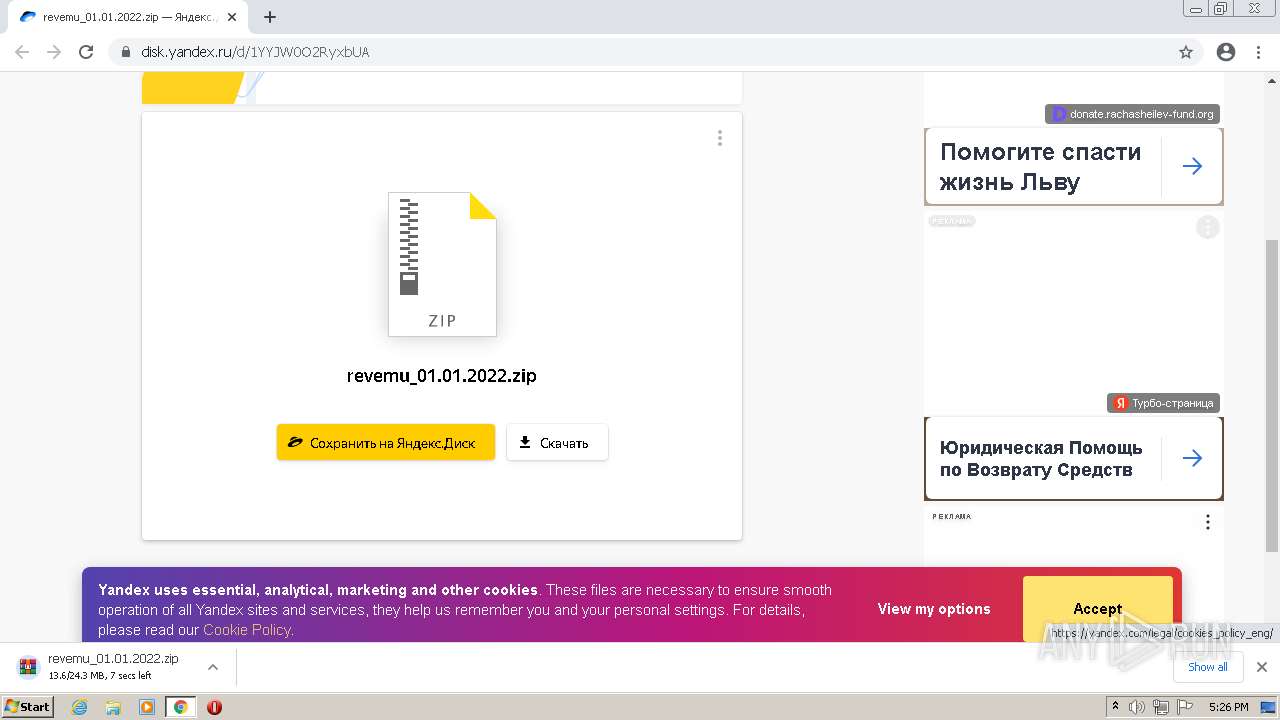Open the media player taskbar icon
Viewport: 1280px width, 720px height.
pyautogui.click(x=147, y=707)
